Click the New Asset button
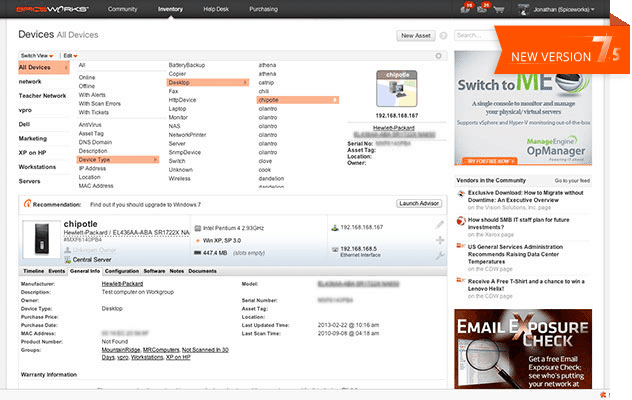632x400 pixels. coord(416,35)
